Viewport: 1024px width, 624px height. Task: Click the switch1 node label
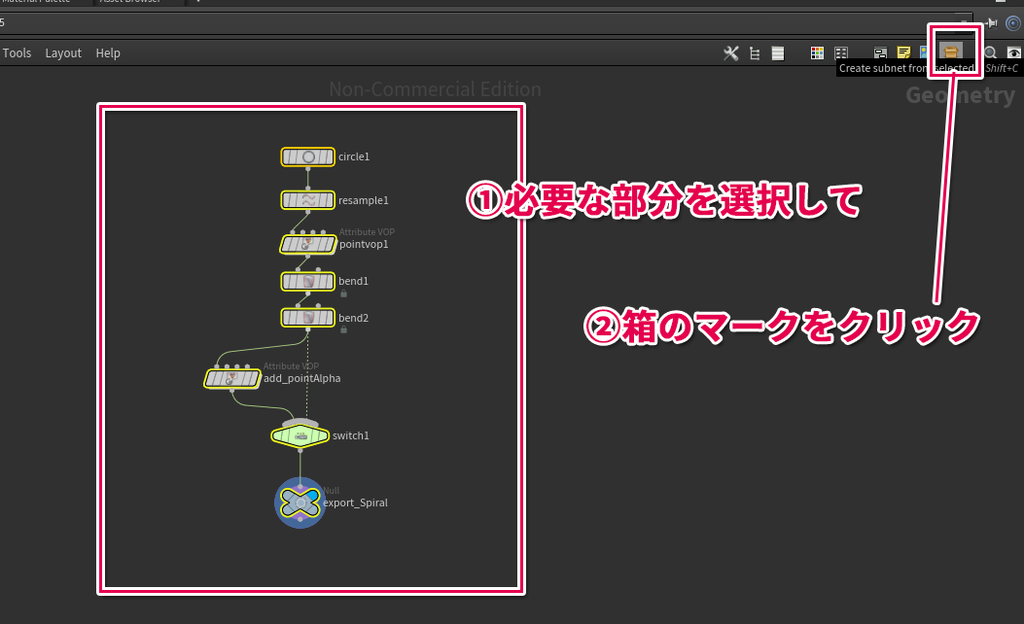click(x=351, y=435)
